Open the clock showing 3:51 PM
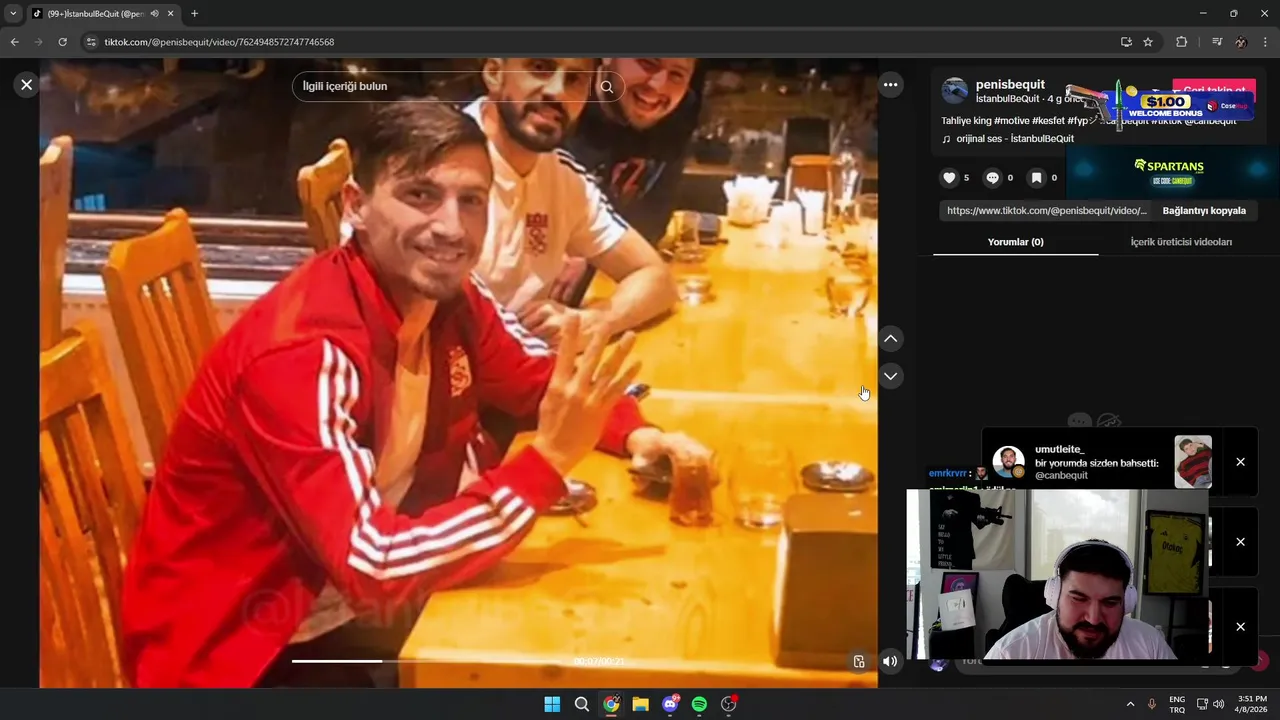The height and width of the screenshot is (720, 1280). pos(1252,704)
